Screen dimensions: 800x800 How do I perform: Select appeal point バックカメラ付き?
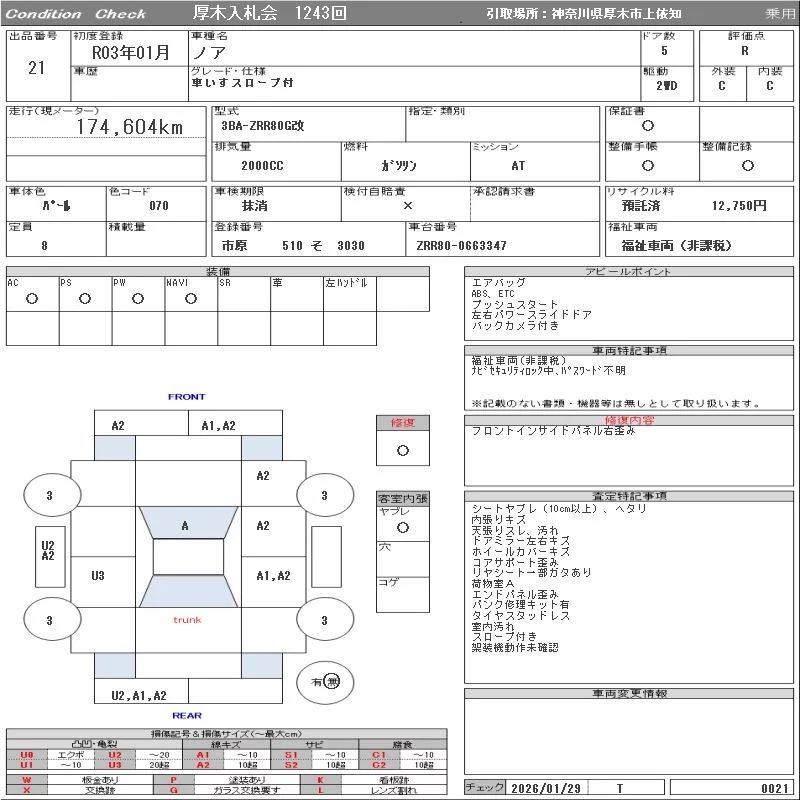(515, 326)
